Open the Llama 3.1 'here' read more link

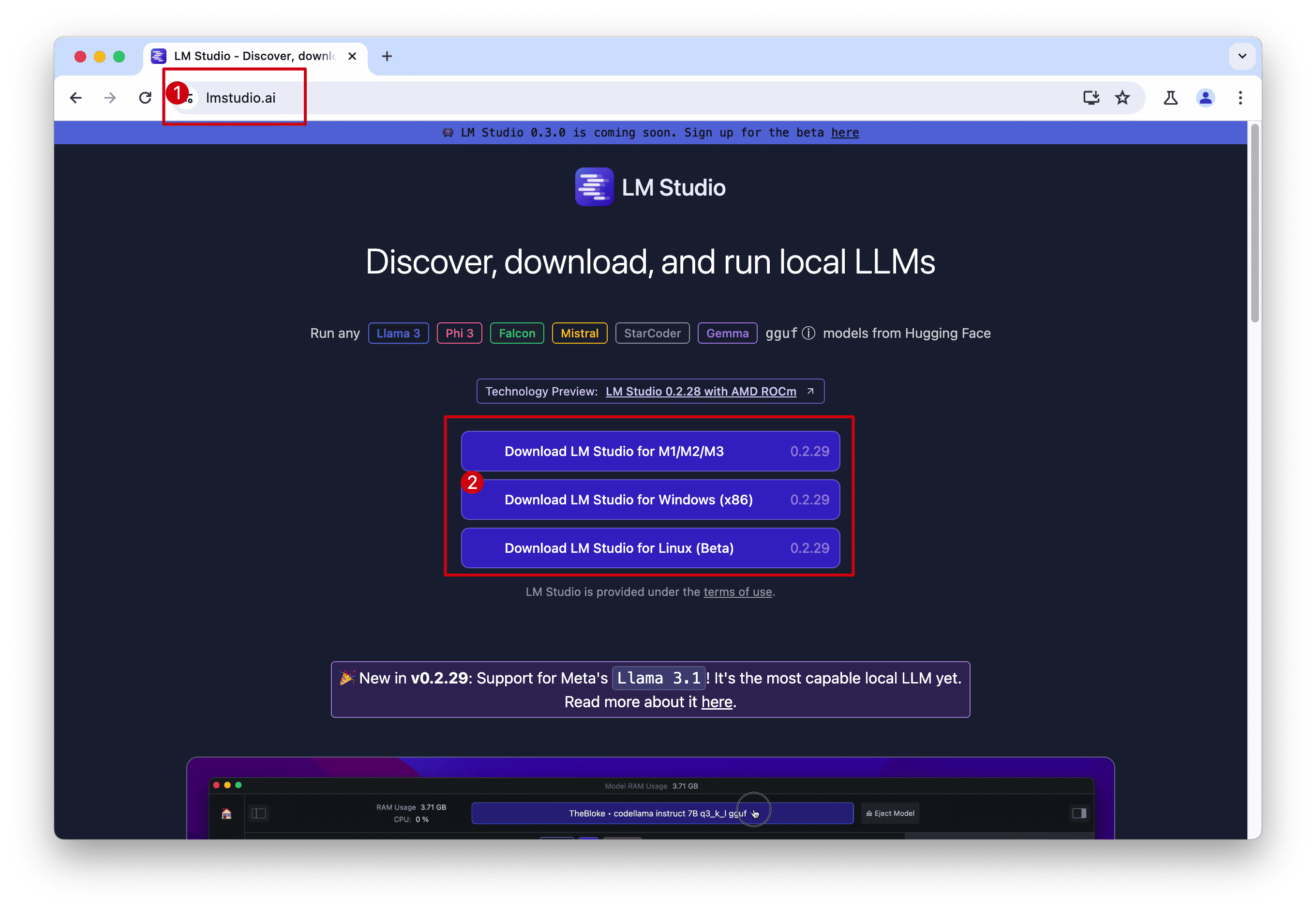pyautogui.click(x=716, y=701)
